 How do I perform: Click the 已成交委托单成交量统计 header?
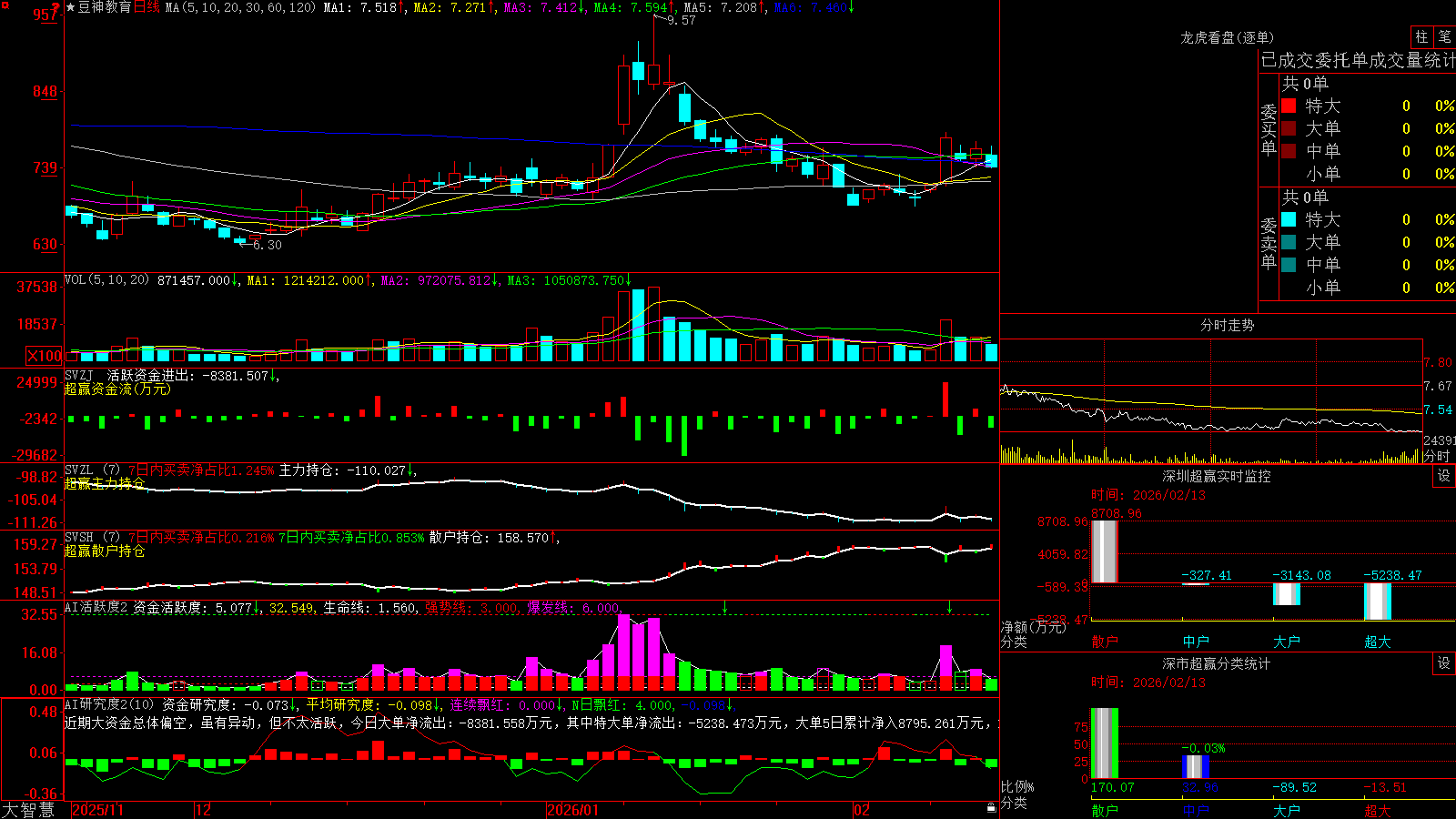pyautogui.click(x=1358, y=60)
